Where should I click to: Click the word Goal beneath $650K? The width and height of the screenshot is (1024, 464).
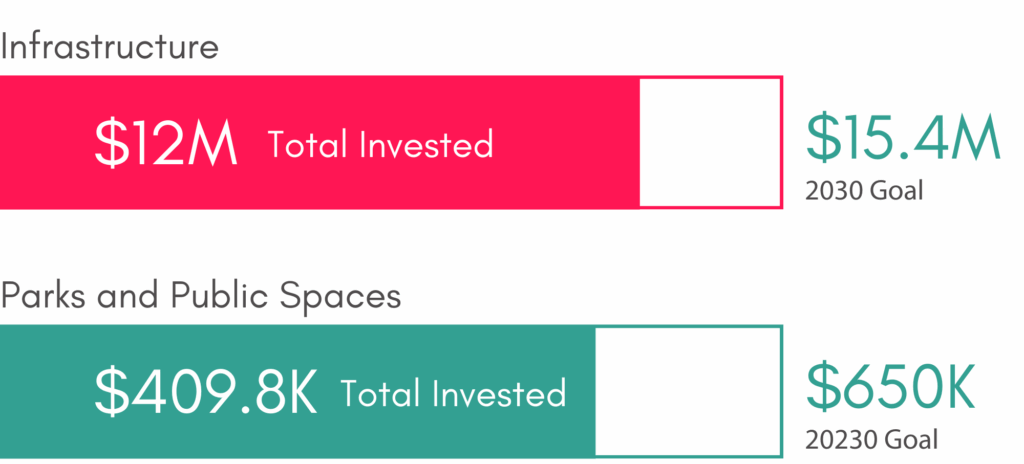(916, 438)
